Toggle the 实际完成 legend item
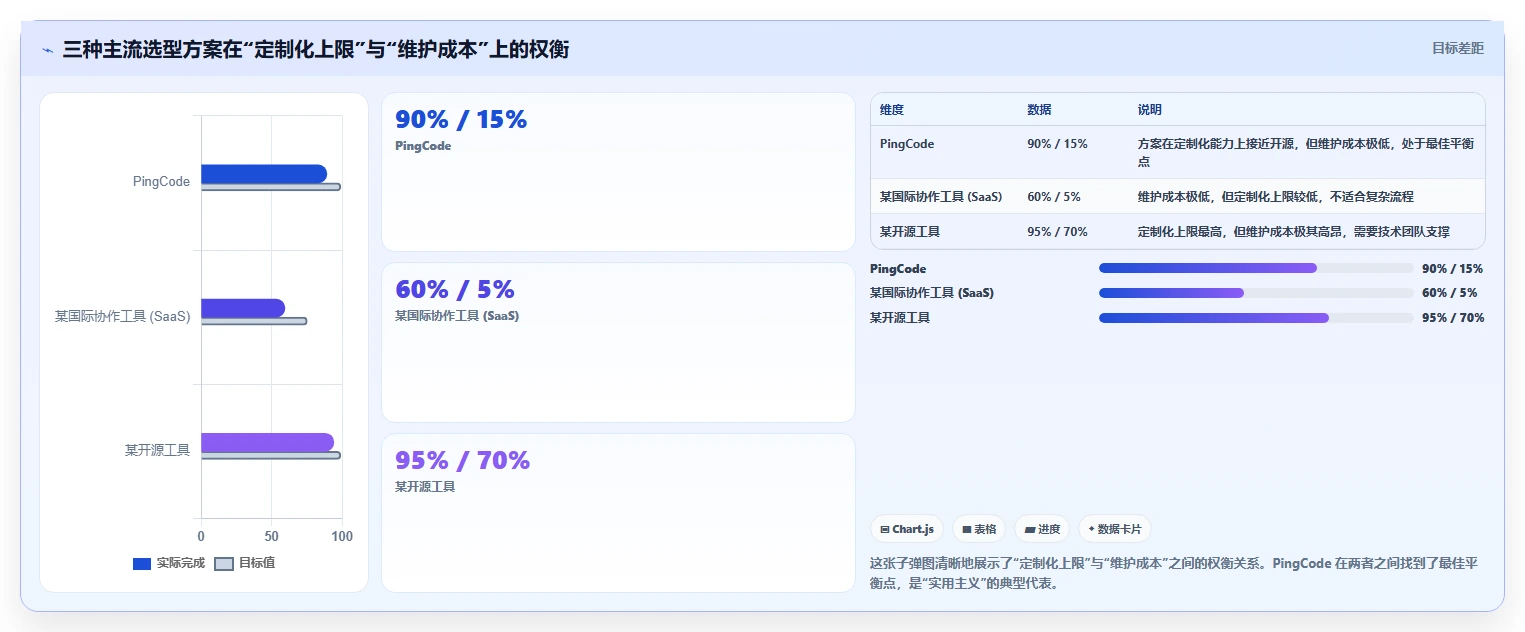Viewport: 1525px width, 632px height. (x=169, y=563)
